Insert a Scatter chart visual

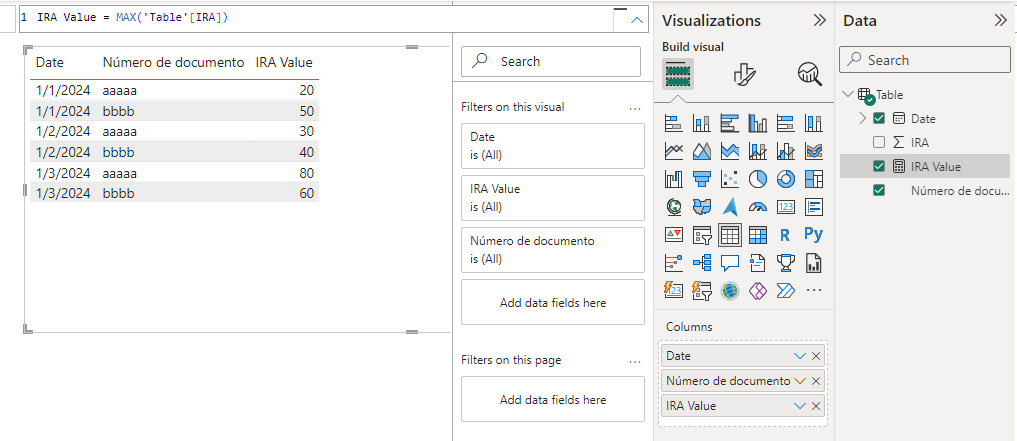tap(730, 178)
